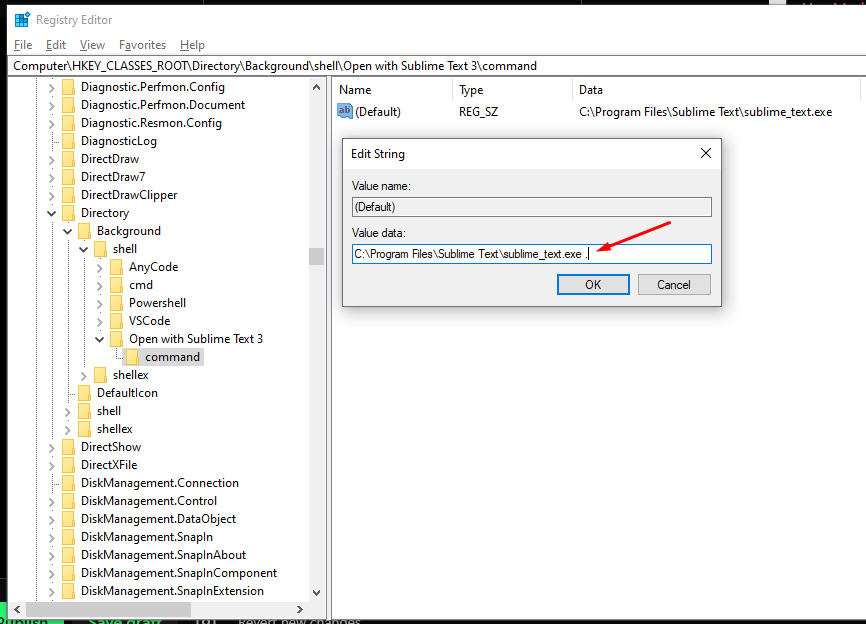Image resolution: width=866 pixels, height=624 pixels.
Task: Click the Background folder icon
Action: (x=85, y=231)
